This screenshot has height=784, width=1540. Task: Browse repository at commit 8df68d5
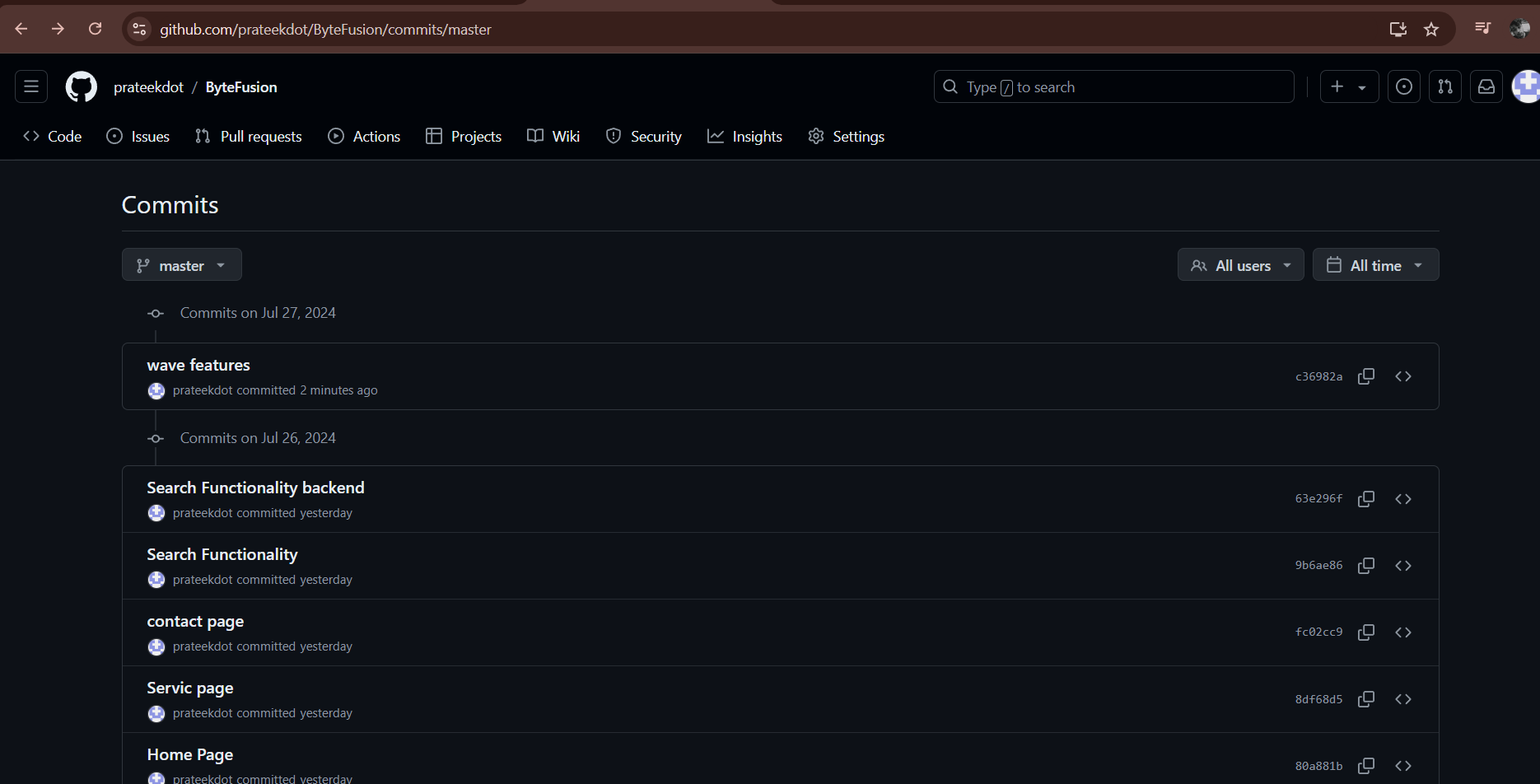[x=1403, y=699]
